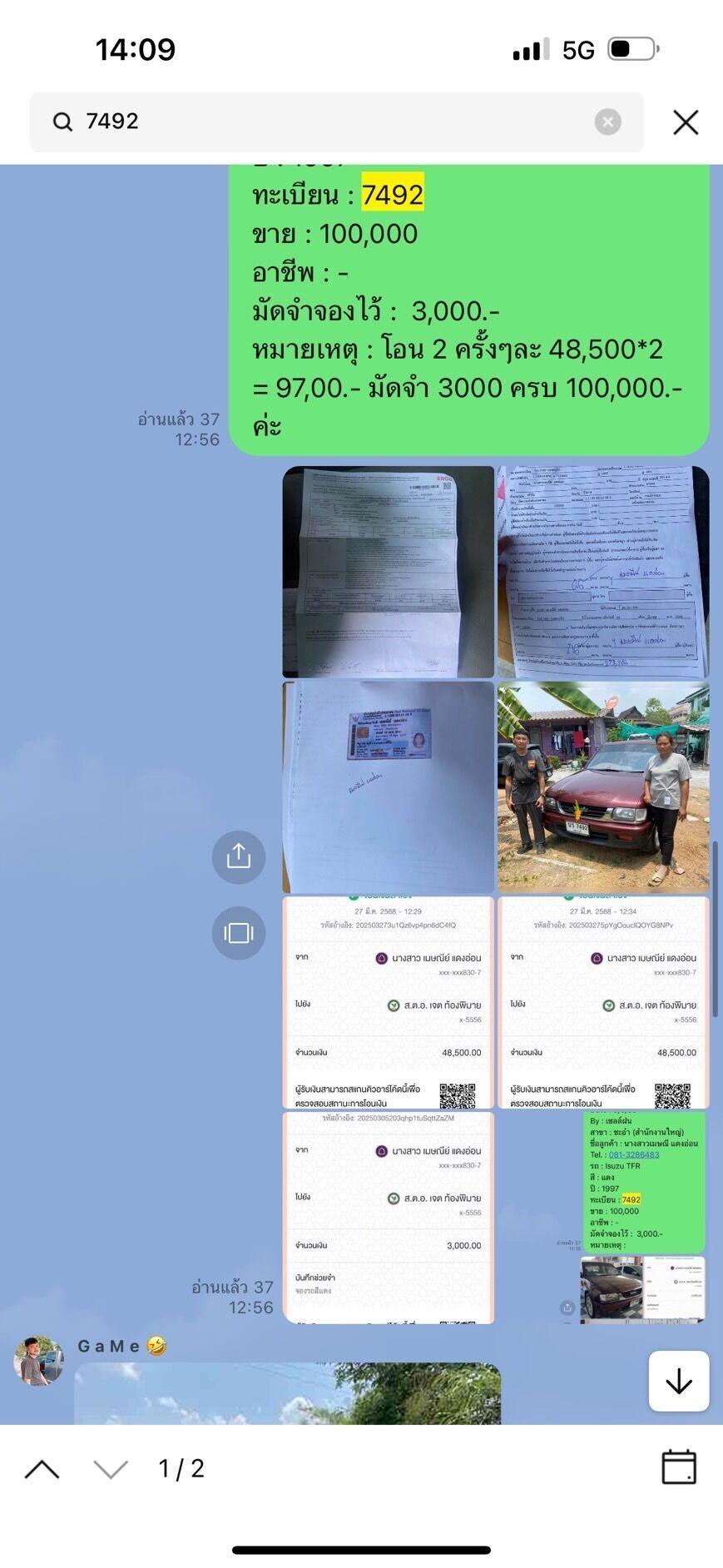Tap the share icon beside photos

pos(239,856)
